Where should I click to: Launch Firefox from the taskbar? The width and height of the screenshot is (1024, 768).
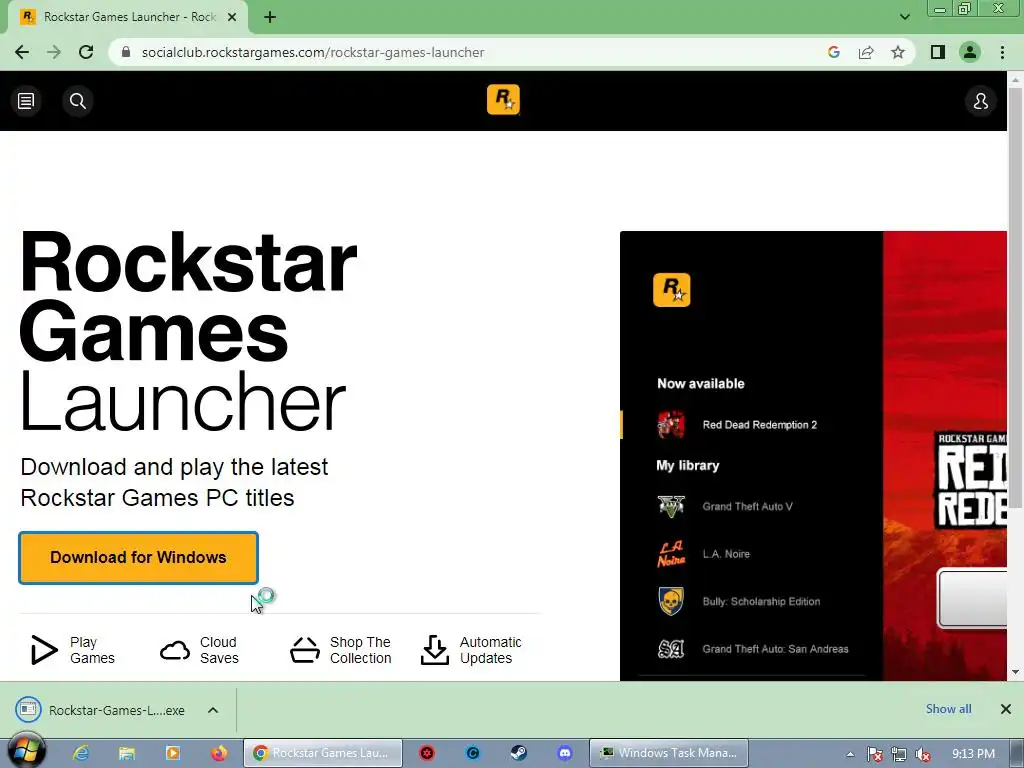pyautogui.click(x=219, y=753)
